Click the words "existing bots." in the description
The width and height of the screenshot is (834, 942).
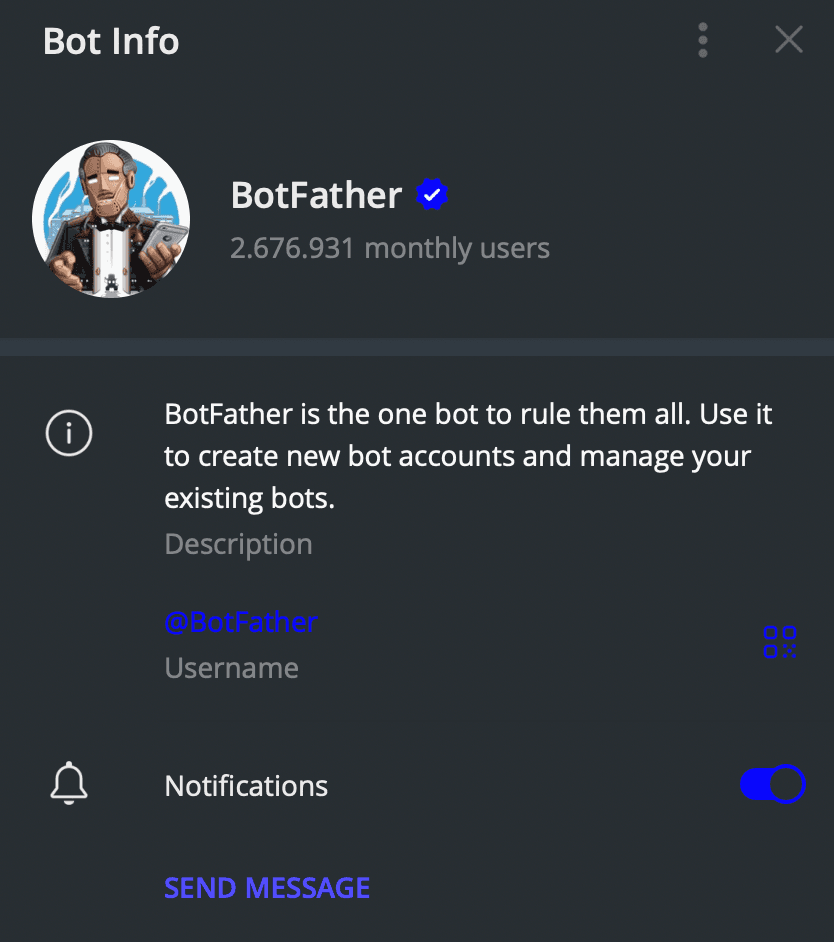(249, 498)
